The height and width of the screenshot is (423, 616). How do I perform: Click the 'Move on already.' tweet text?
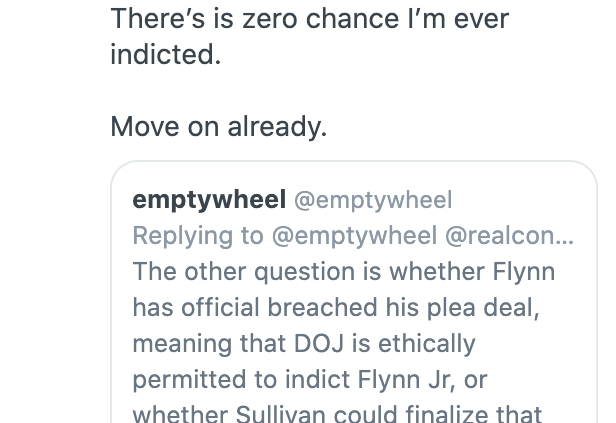pos(219,126)
